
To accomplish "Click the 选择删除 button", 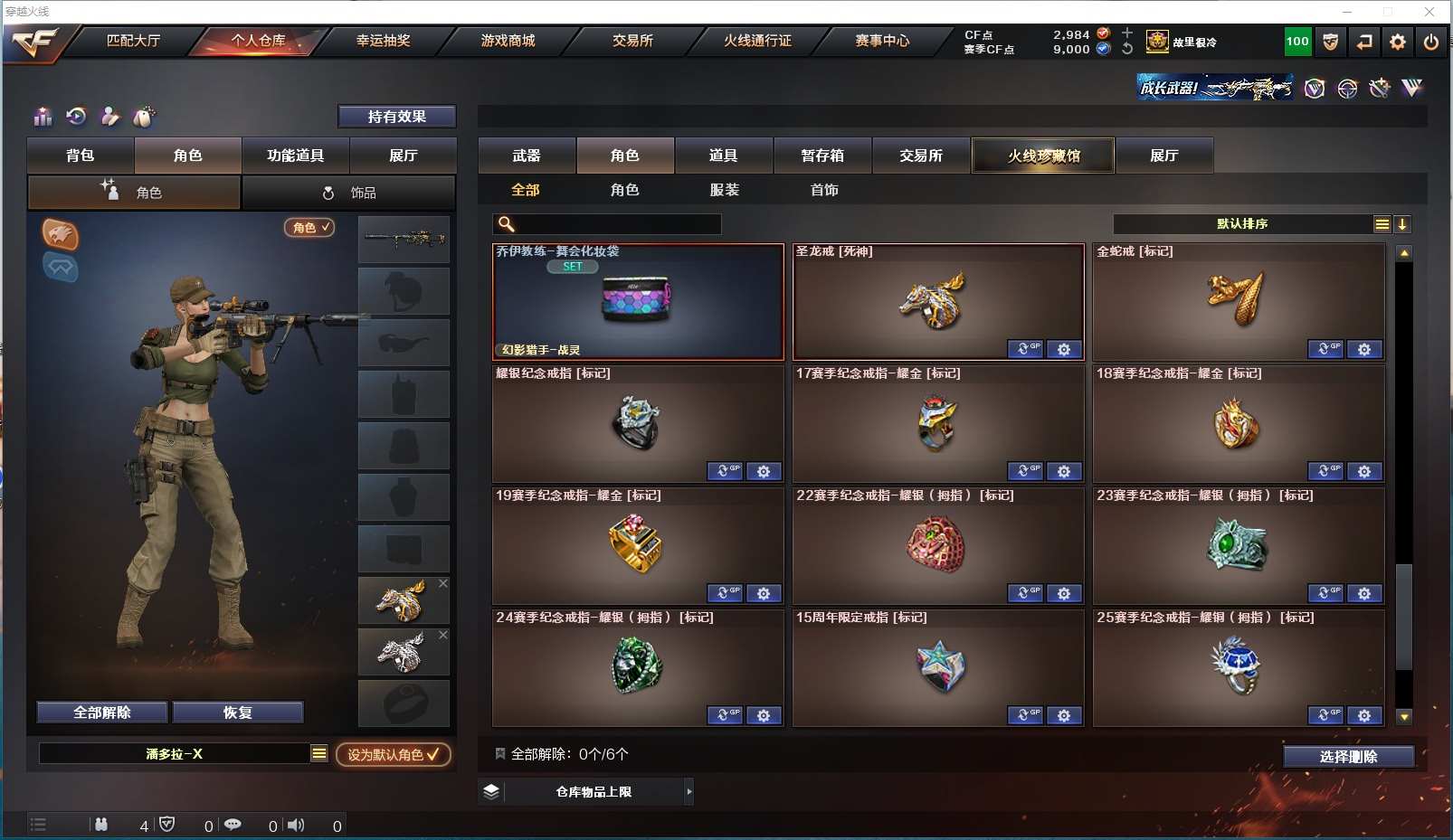I will [x=1349, y=757].
